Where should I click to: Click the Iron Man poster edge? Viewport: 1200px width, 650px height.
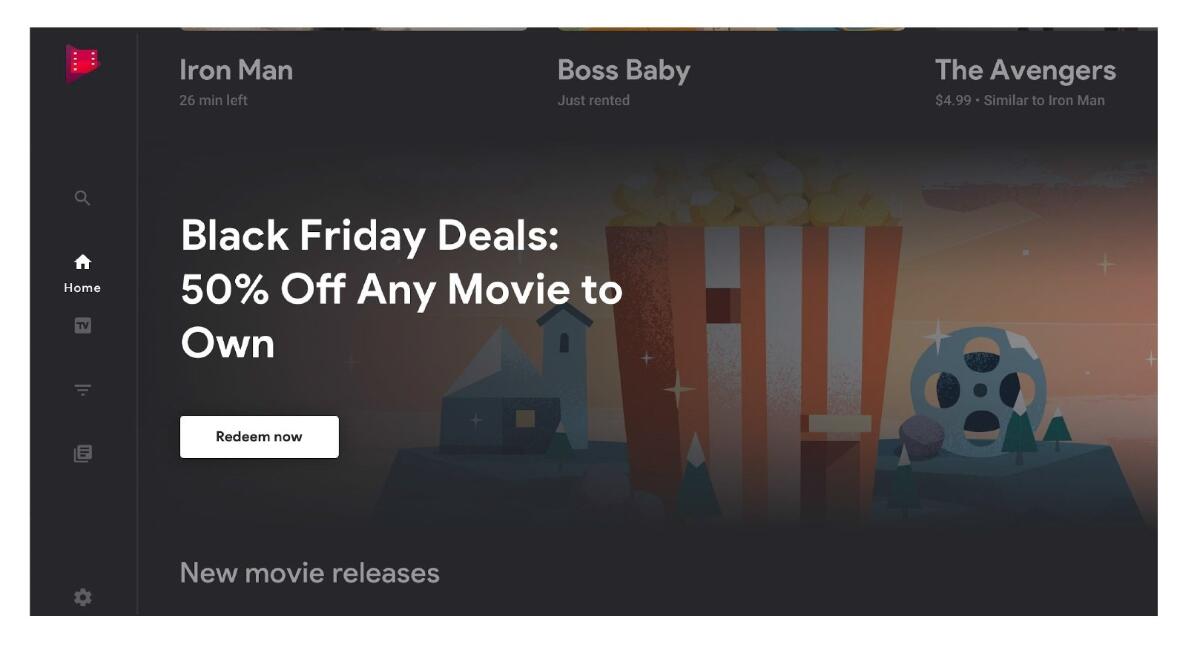coord(354,29)
